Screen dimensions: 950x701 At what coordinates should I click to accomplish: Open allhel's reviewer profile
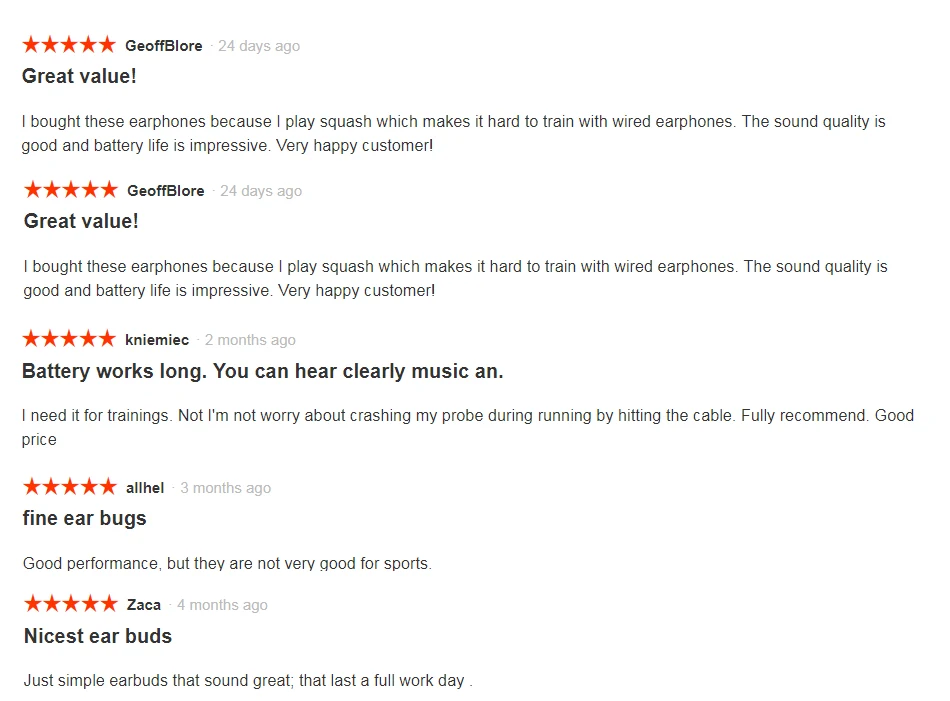pos(145,488)
